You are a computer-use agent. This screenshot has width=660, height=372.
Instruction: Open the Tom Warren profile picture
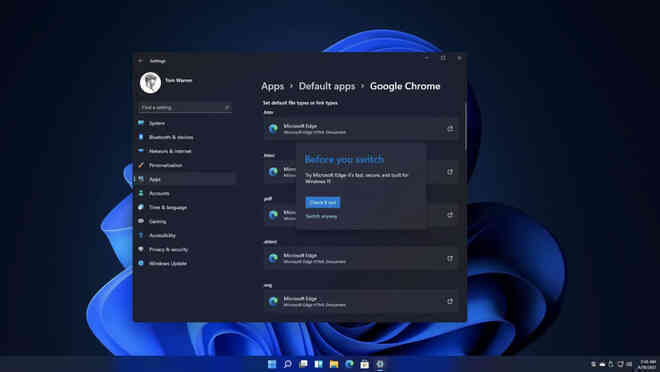pos(150,82)
